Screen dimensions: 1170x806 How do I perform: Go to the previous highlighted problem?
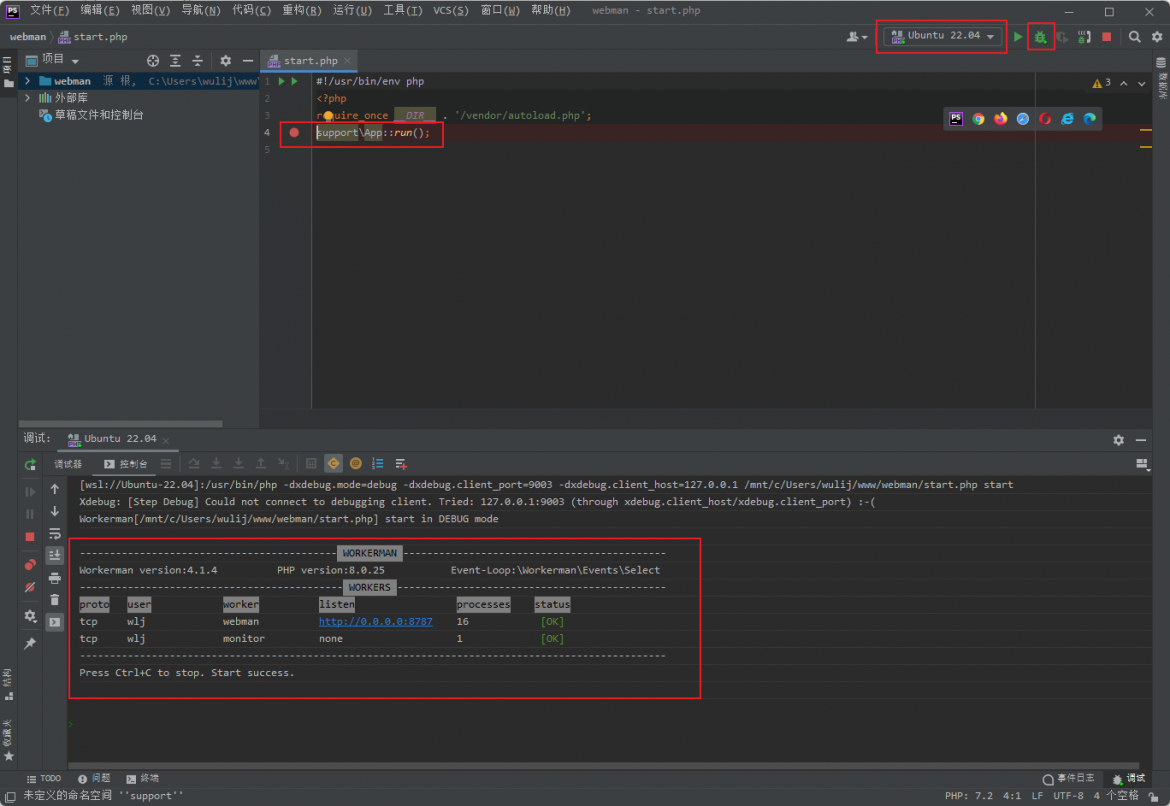[1124, 83]
